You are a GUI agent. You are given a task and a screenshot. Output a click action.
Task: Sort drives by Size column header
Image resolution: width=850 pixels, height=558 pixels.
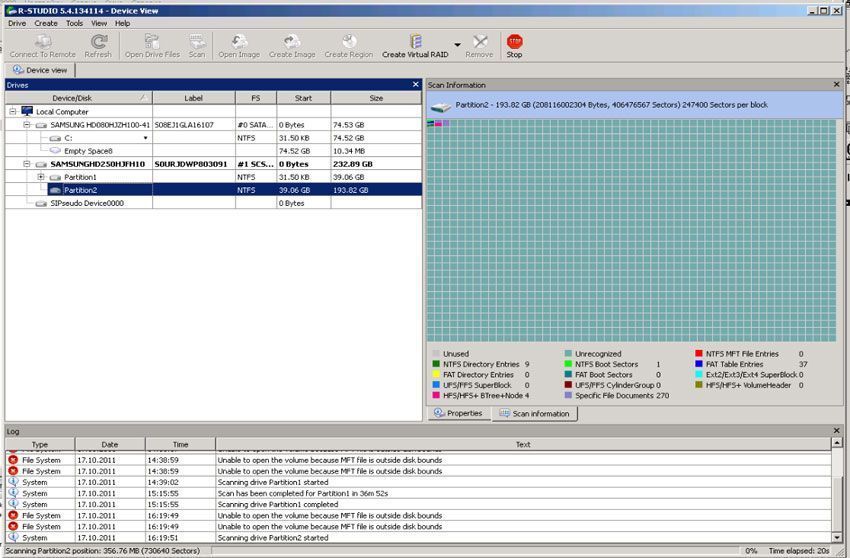point(376,98)
